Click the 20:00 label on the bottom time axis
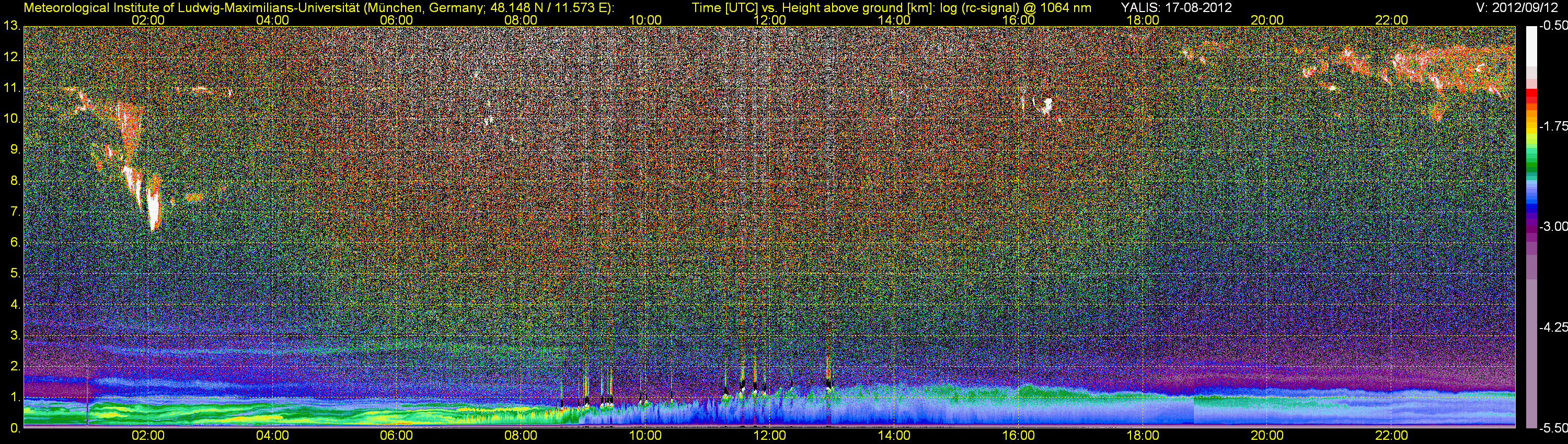1568x444 pixels. 1267,436
